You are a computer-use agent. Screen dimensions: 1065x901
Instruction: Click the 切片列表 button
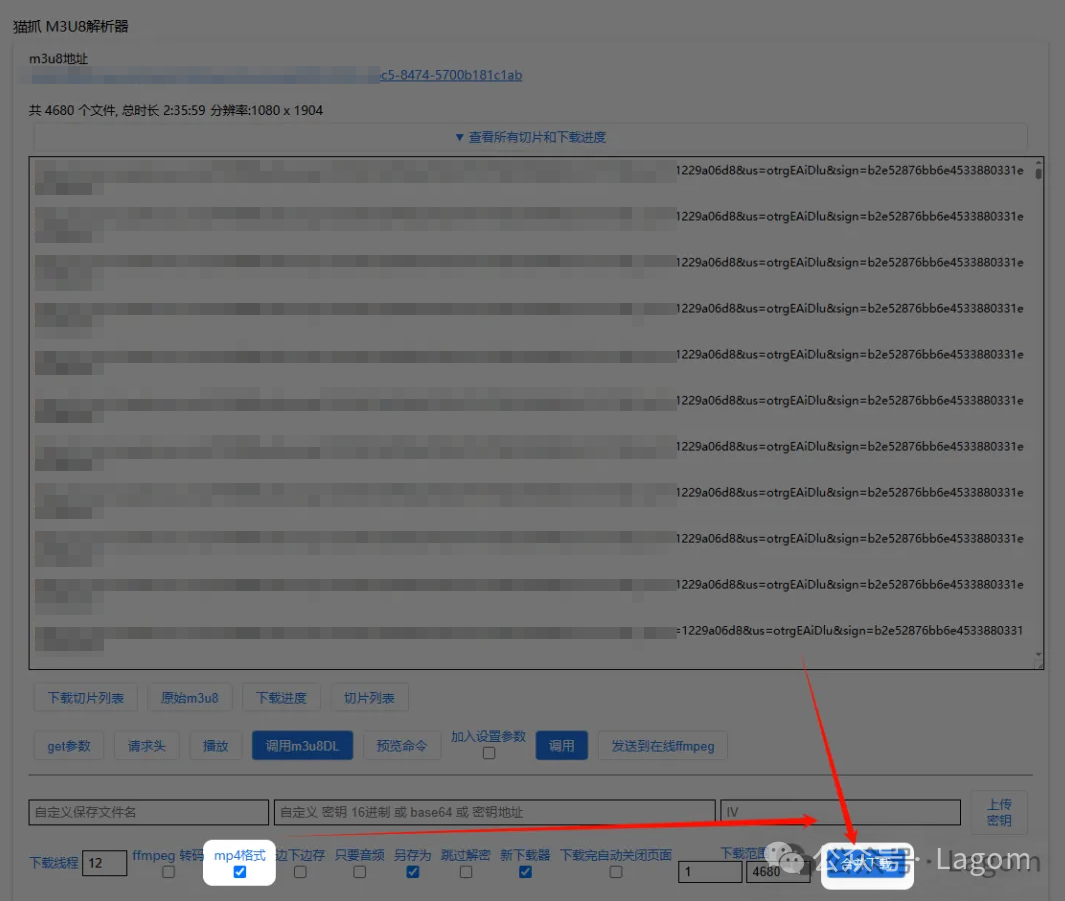click(369, 698)
